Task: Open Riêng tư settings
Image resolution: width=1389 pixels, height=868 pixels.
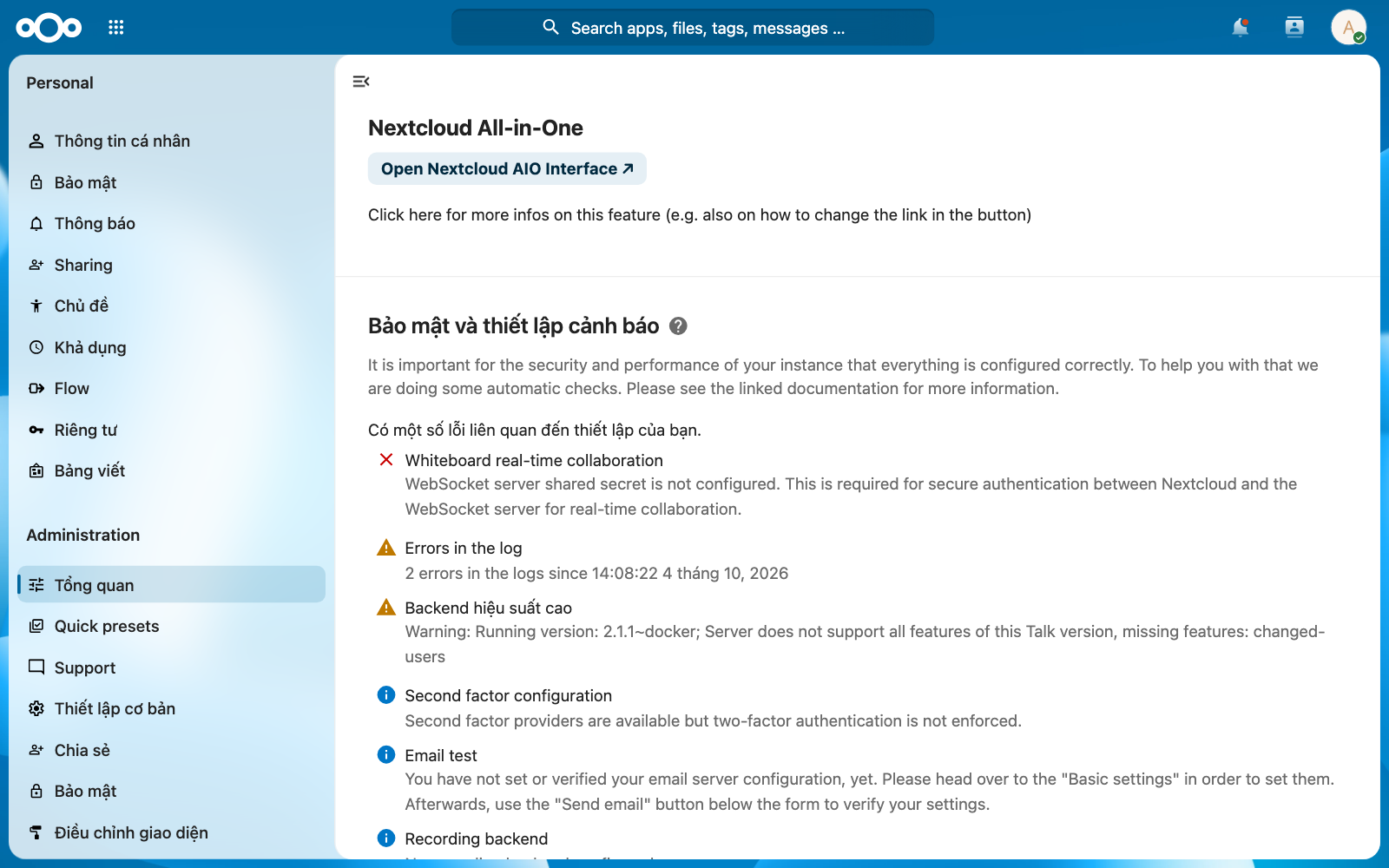Action: coord(171,430)
